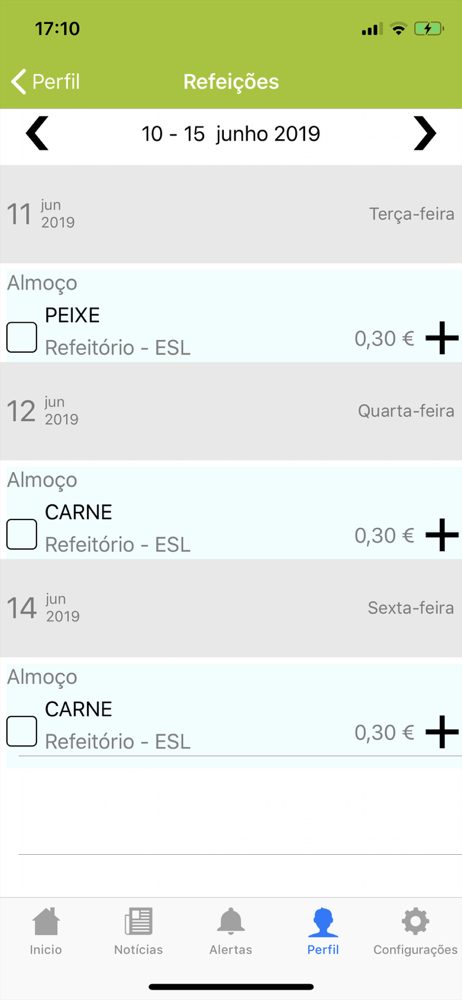
Task: Select the 14 jun Sexta-feira header
Action: (x=231, y=608)
